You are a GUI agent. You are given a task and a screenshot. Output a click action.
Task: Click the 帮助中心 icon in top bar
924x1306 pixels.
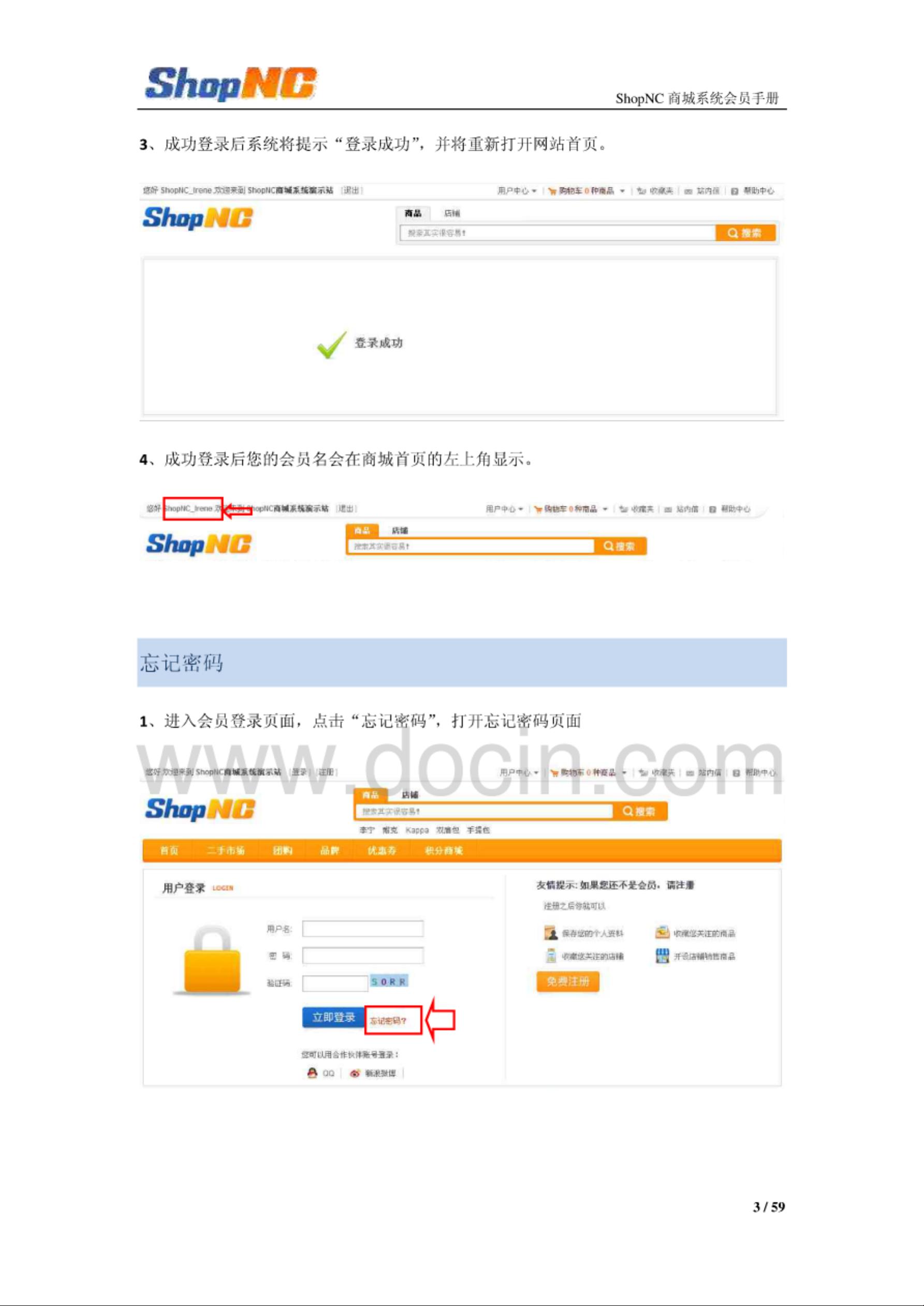coord(735,191)
